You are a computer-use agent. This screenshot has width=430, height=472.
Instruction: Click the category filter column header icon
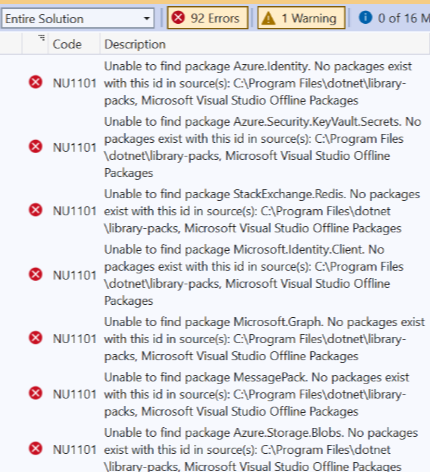coord(41,38)
